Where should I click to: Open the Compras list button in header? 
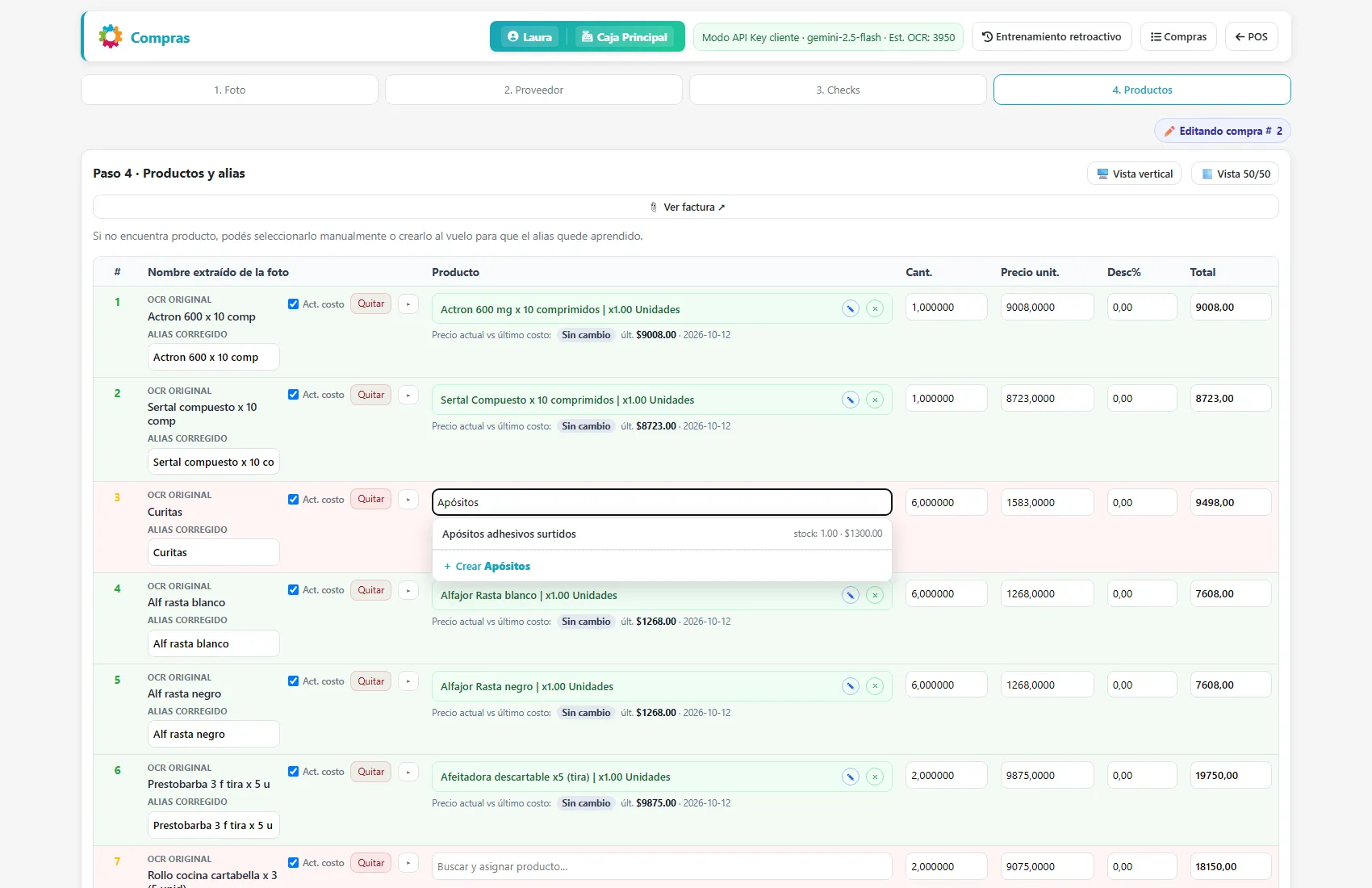tap(1178, 36)
